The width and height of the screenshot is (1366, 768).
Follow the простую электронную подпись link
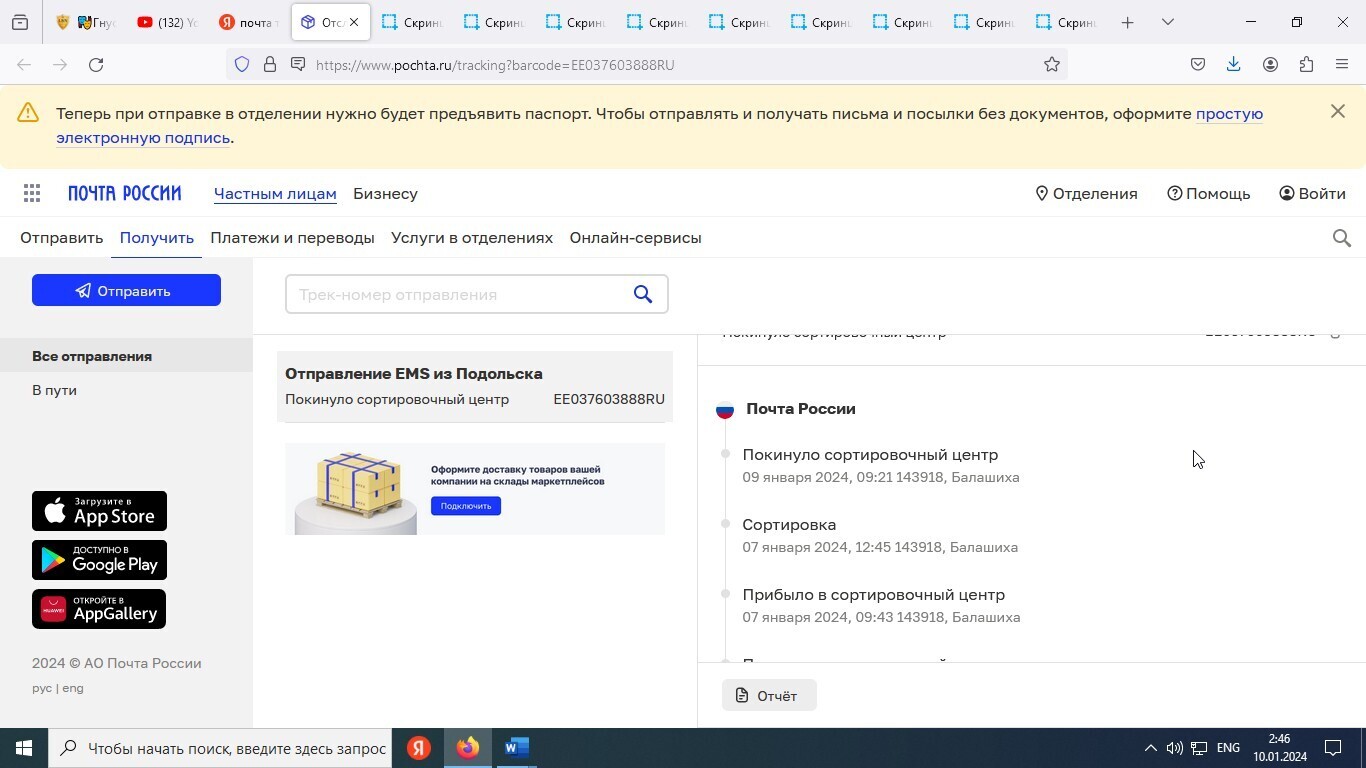click(x=1229, y=114)
